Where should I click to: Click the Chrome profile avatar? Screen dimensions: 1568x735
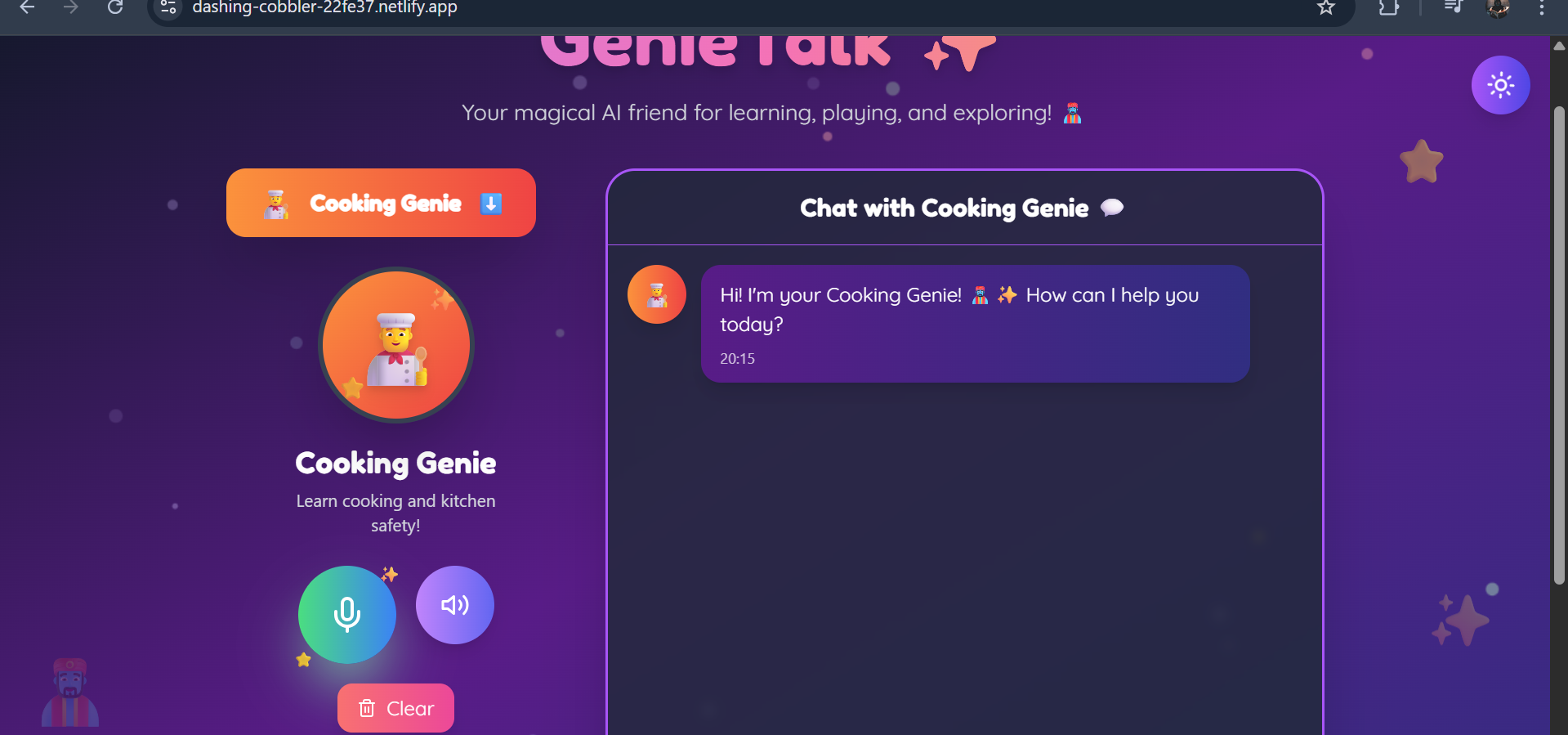tap(1498, 7)
